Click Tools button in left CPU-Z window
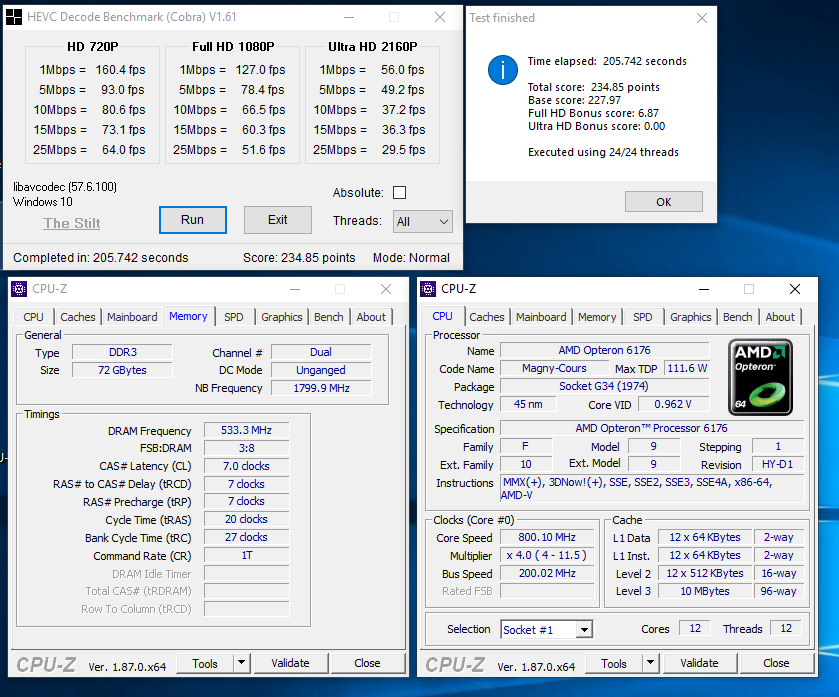The height and width of the screenshot is (697, 839). [205, 663]
